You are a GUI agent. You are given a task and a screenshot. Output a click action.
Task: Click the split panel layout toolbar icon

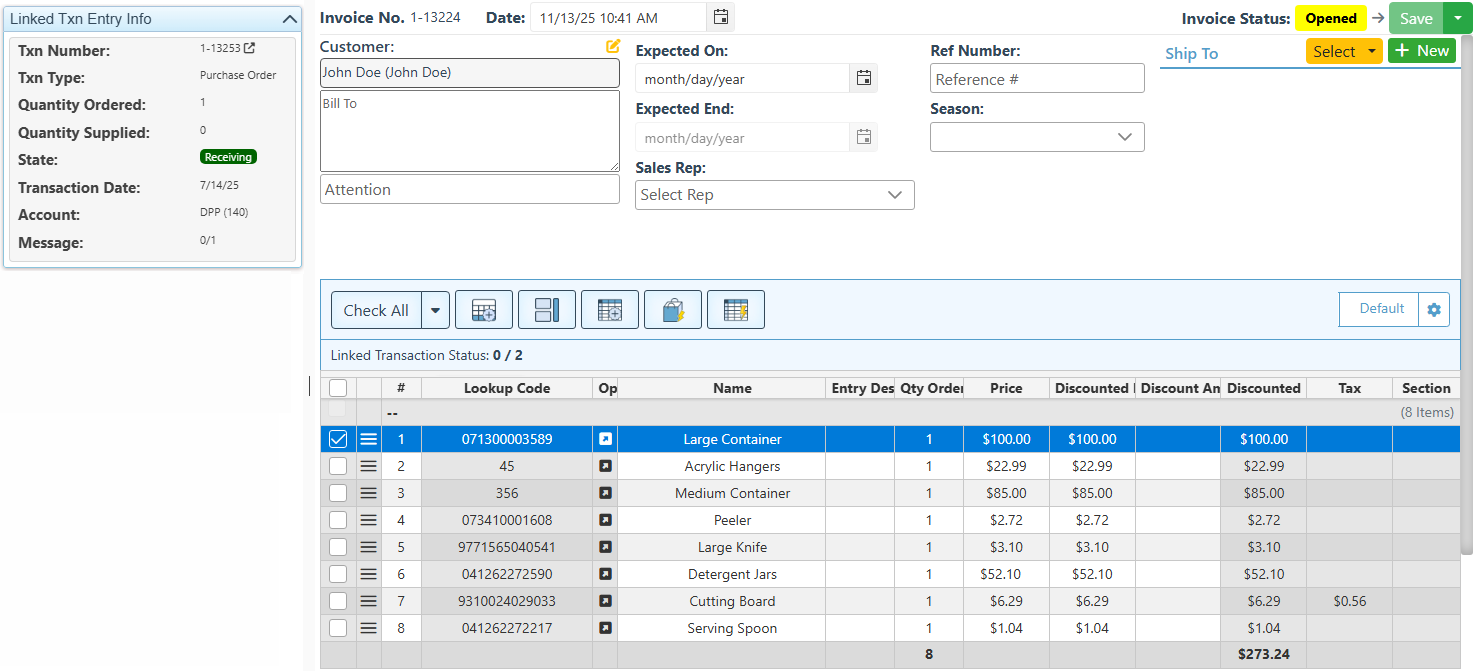[547, 310]
